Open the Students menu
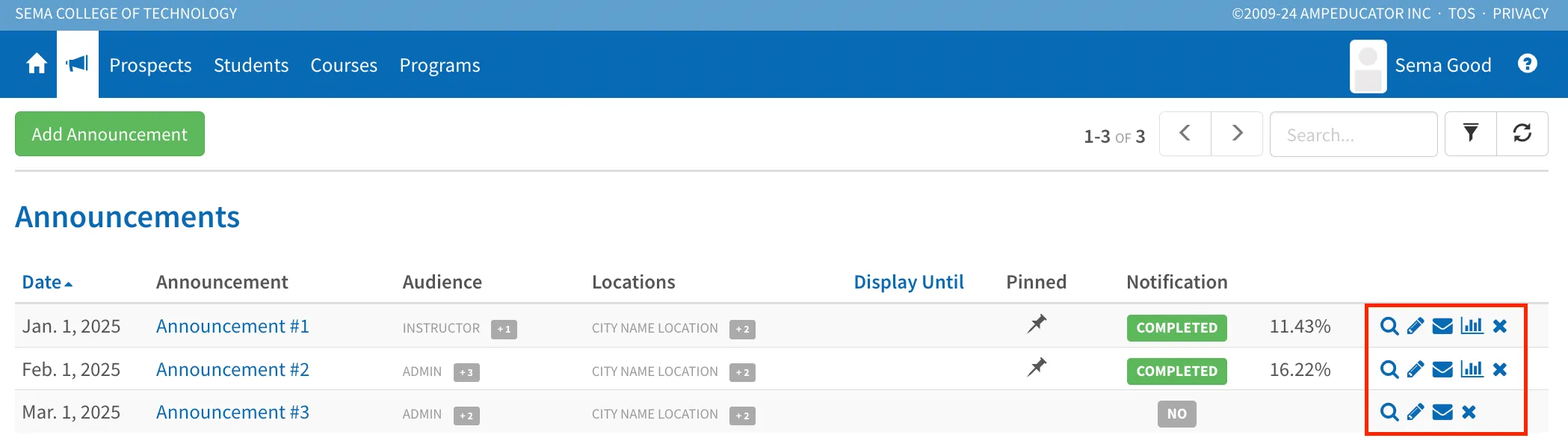The height and width of the screenshot is (441, 1568). [251, 66]
